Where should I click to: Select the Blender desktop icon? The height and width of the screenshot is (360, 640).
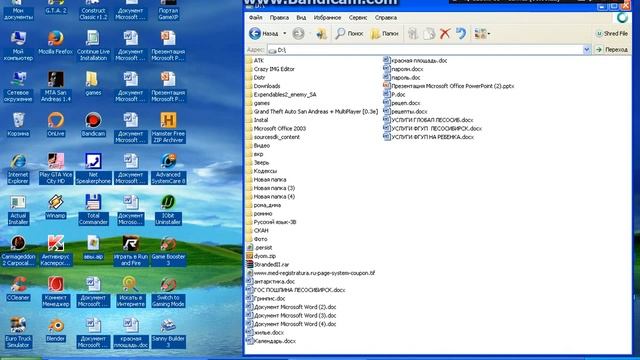pyautogui.click(x=56, y=330)
